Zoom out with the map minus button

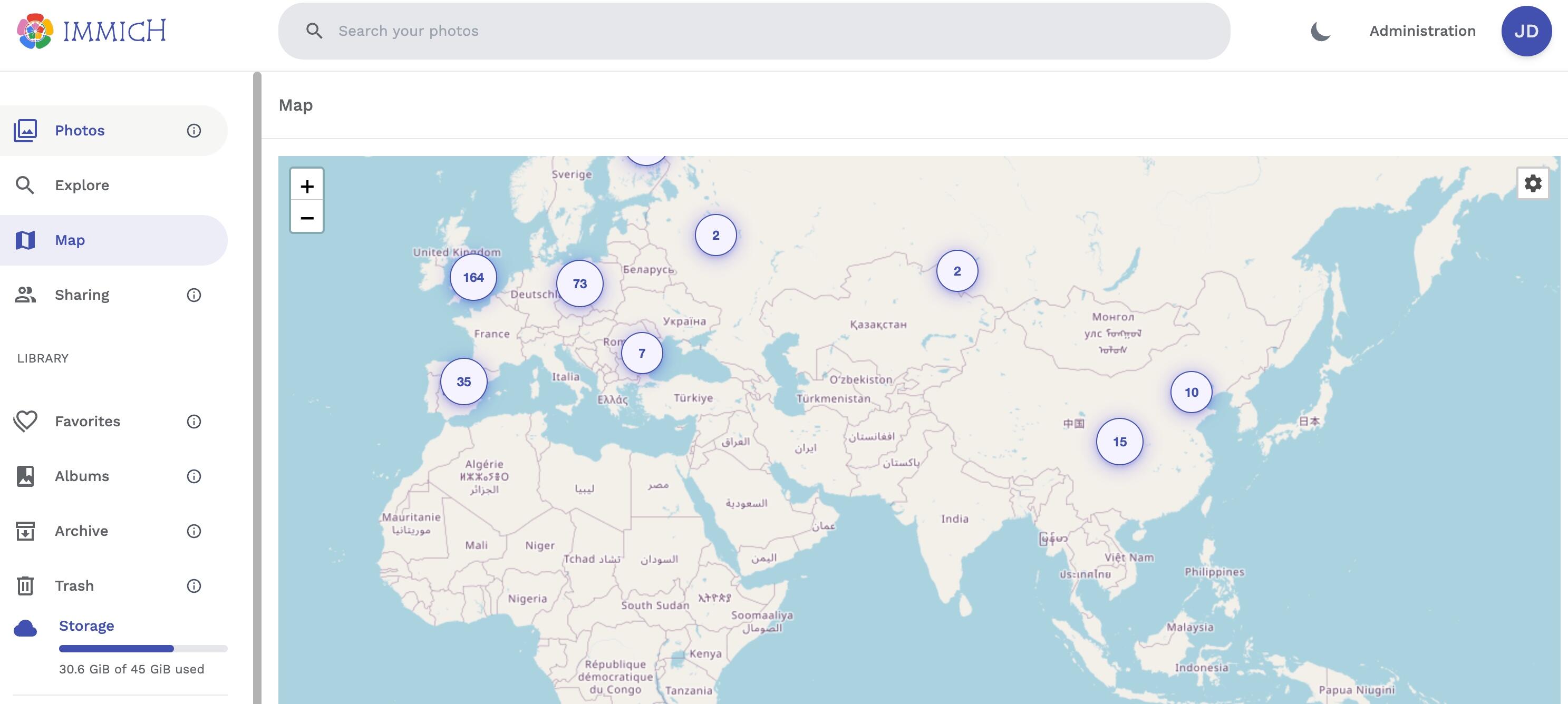307,217
